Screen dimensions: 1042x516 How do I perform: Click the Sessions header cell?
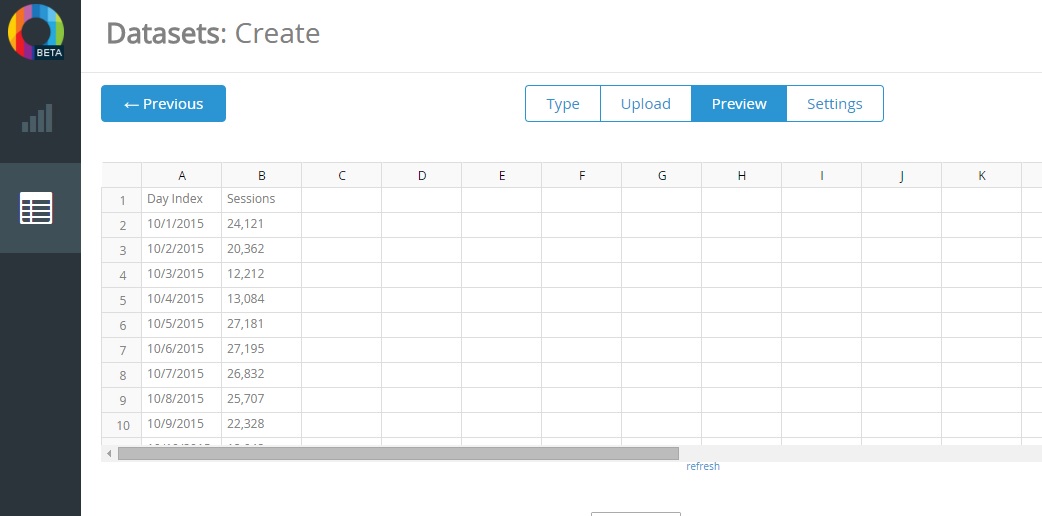coord(261,199)
